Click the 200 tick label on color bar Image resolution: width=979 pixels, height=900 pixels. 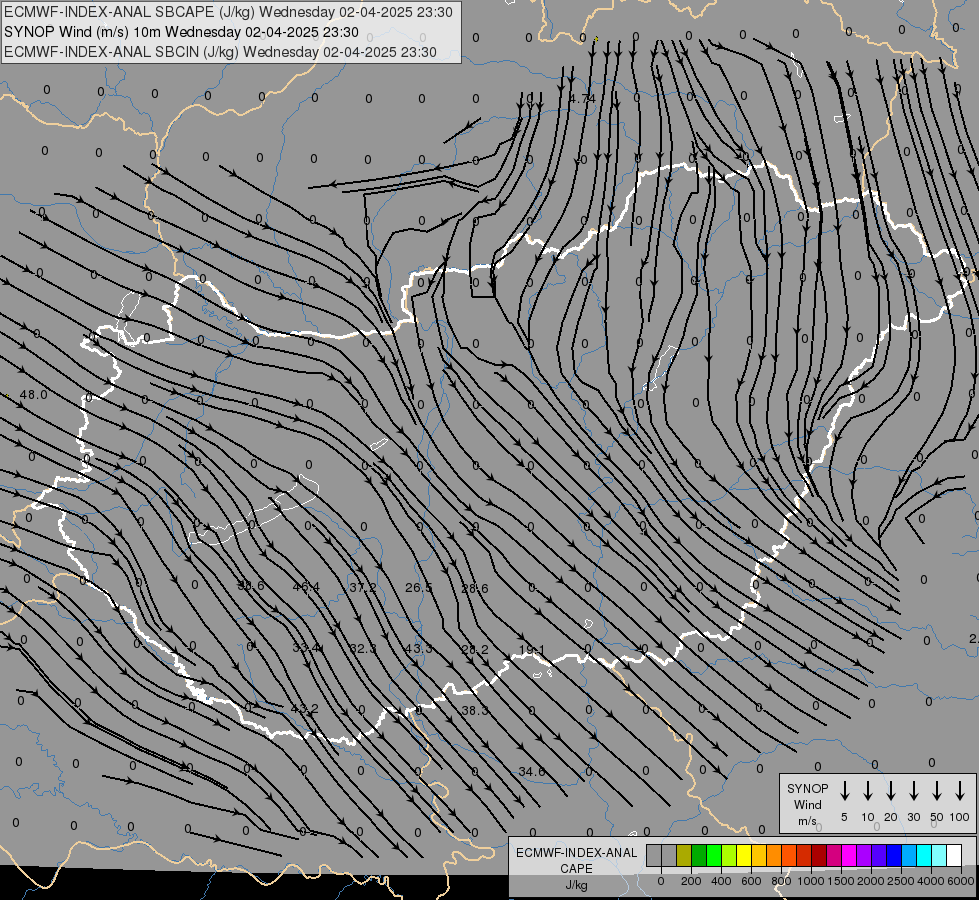[691, 881]
